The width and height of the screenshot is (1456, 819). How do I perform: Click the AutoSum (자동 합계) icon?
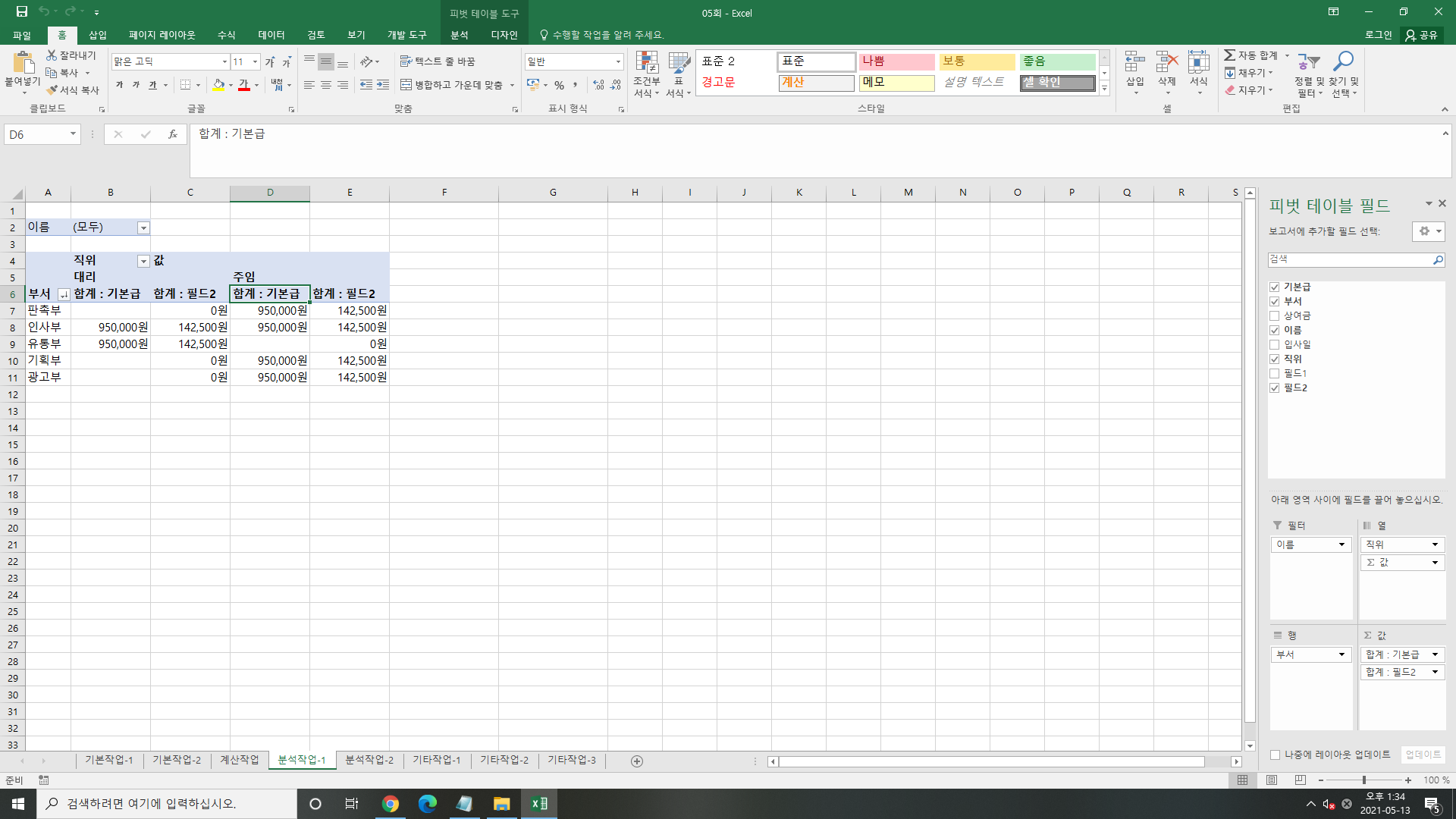click(x=1230, y=55)
